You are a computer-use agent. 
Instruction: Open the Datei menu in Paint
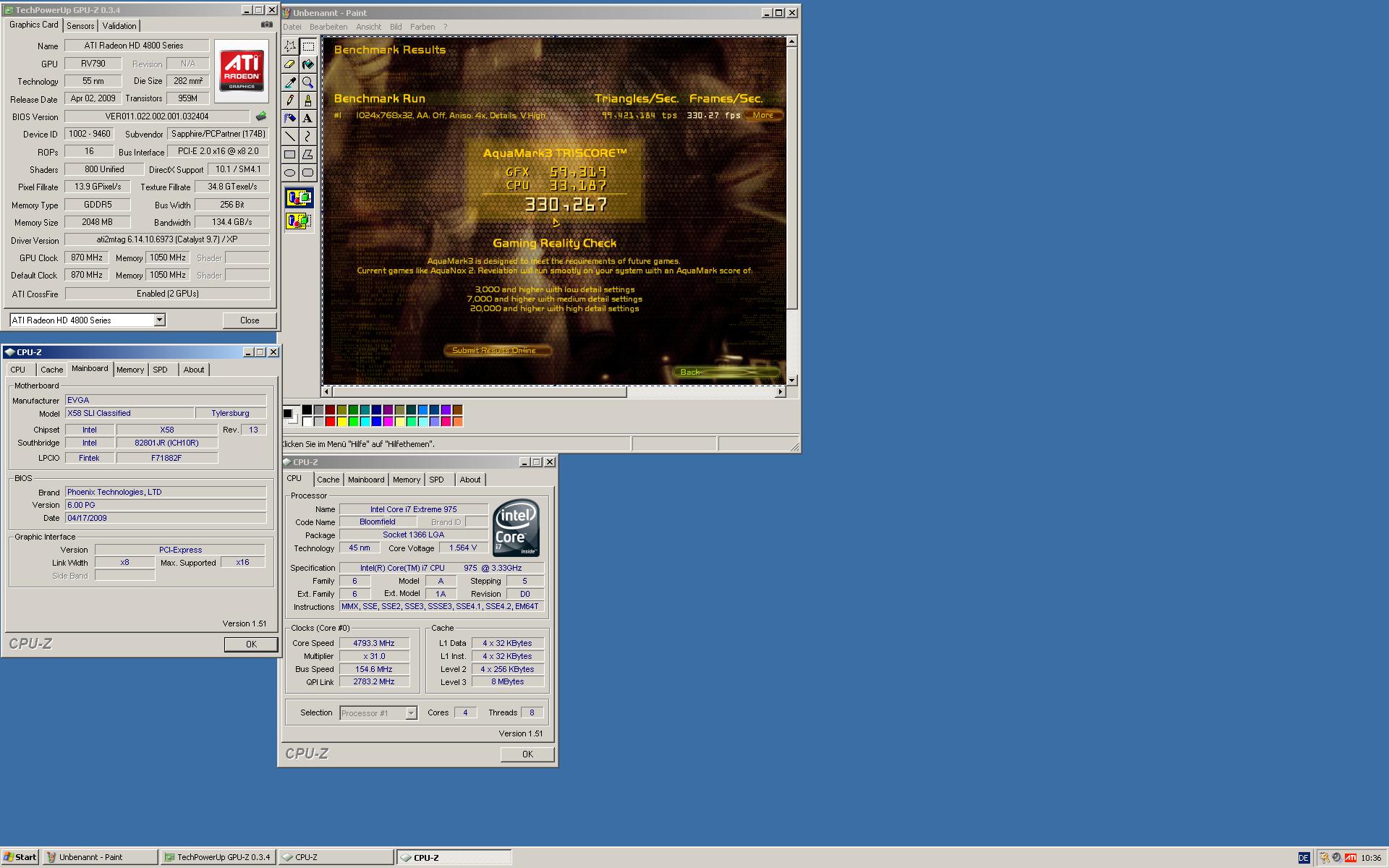(292, 27)
